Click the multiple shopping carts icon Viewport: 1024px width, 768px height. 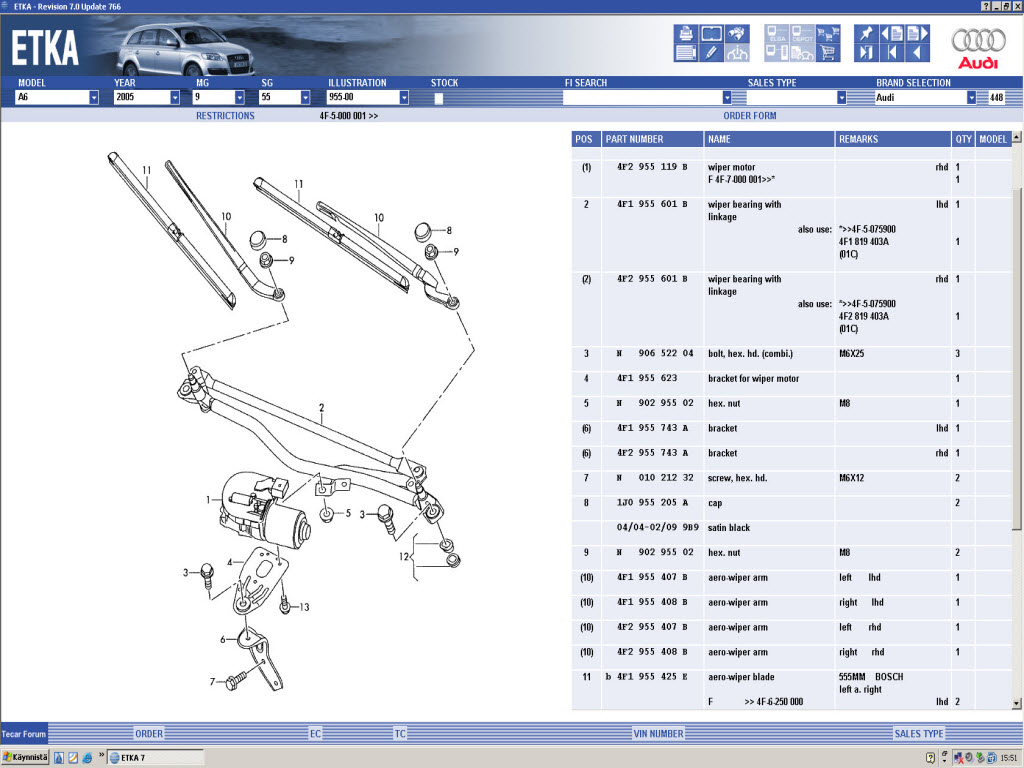point(827,33)
